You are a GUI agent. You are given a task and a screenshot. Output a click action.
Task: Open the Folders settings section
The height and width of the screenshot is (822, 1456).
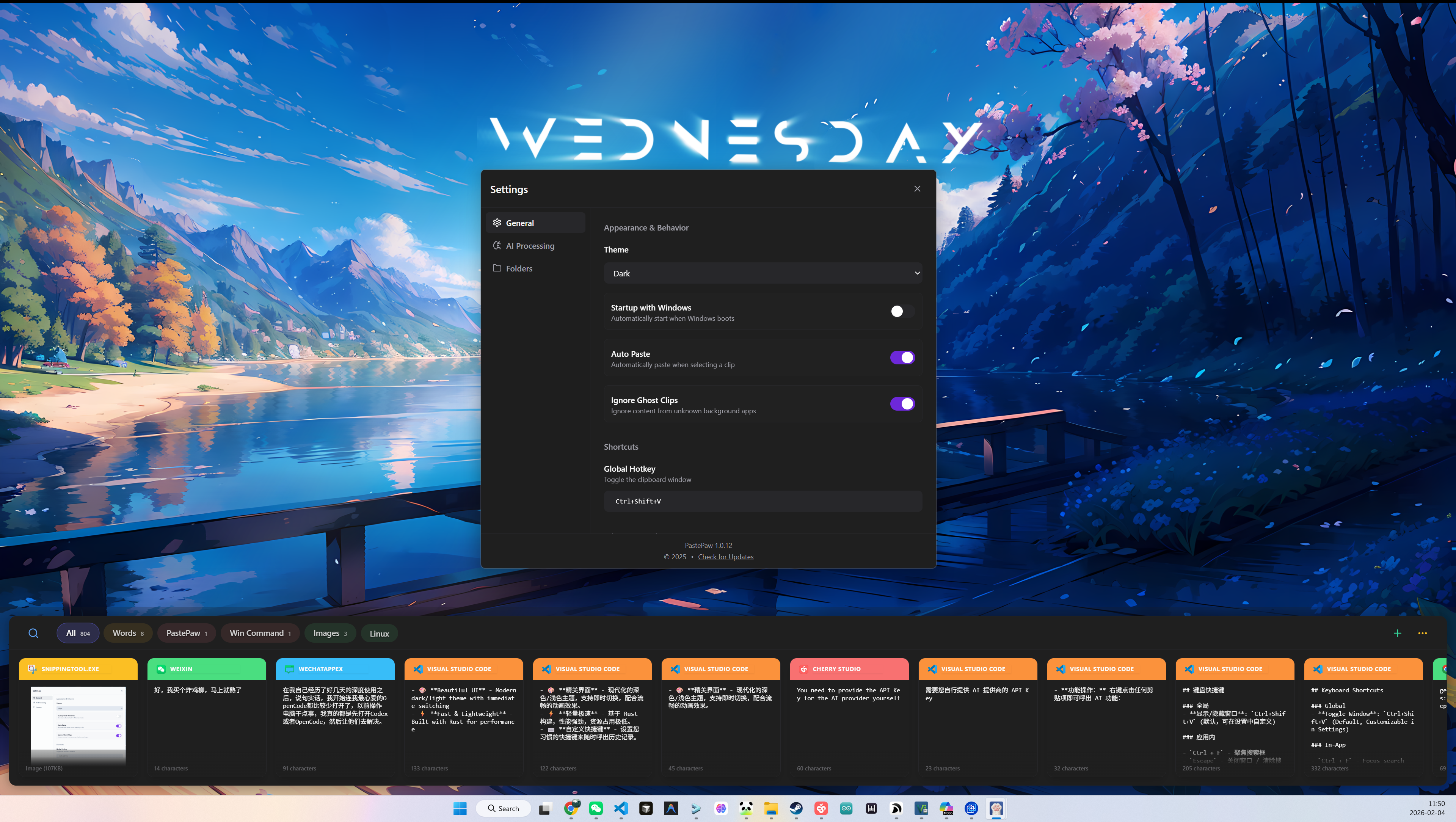(518, 268)
